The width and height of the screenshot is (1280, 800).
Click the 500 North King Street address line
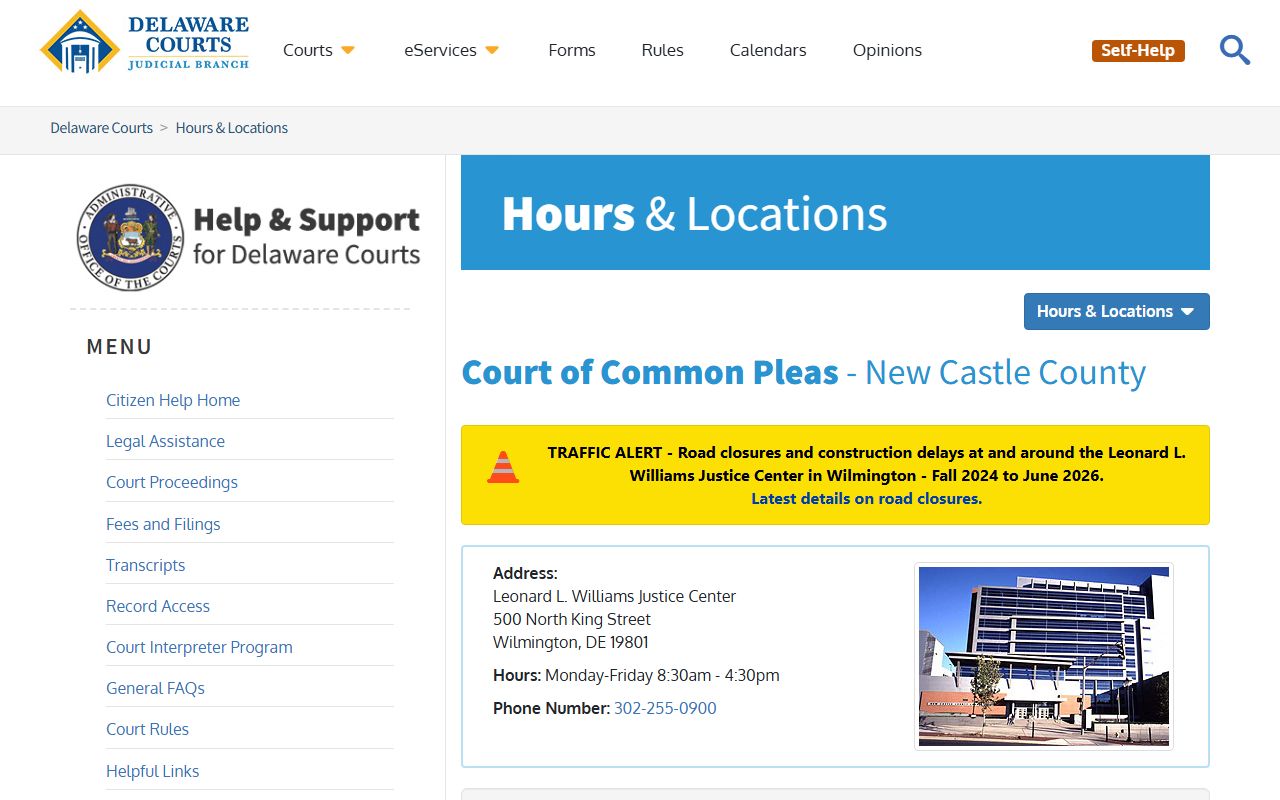point(572,619)
